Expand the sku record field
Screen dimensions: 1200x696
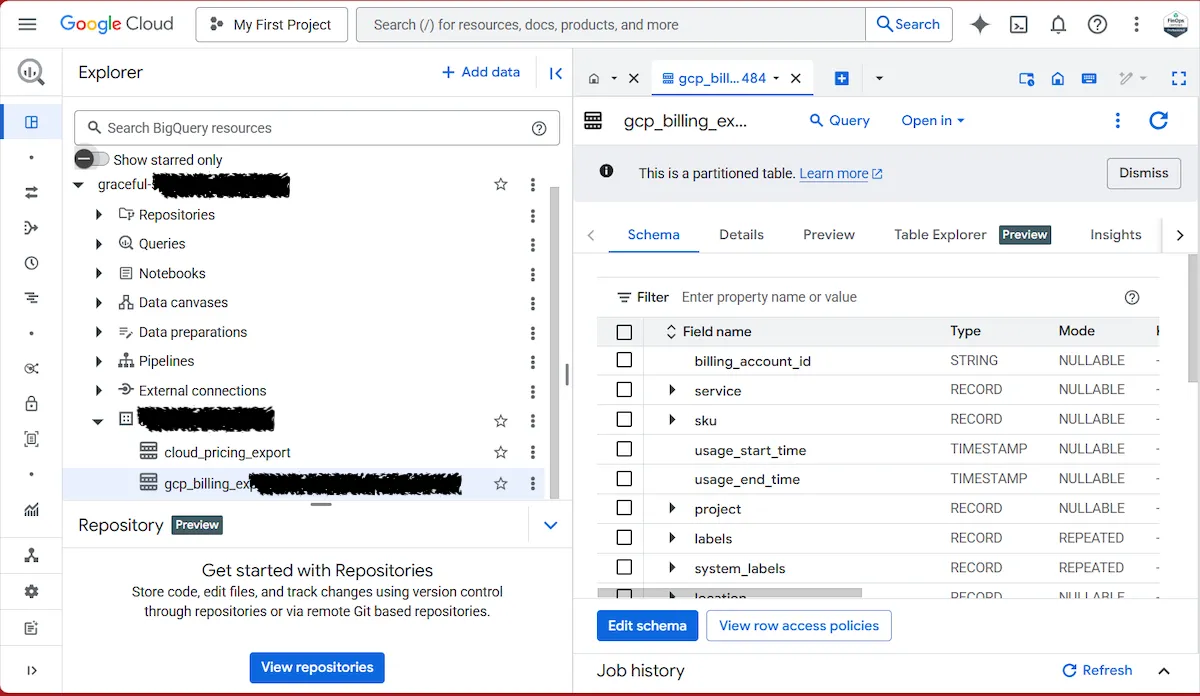tap(672, 419)
